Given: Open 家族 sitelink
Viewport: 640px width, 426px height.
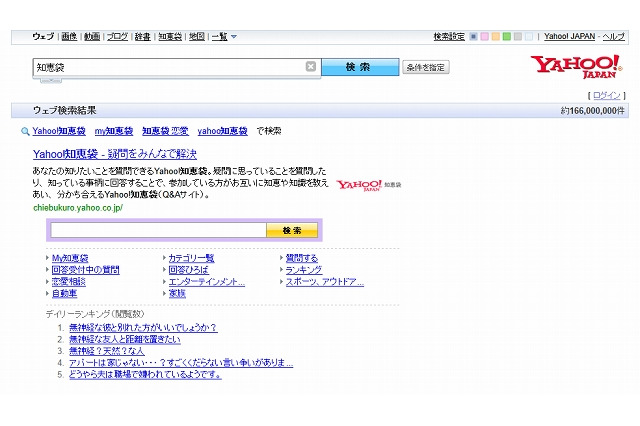Looking at the screenshot, I should [x=177, y=293].
